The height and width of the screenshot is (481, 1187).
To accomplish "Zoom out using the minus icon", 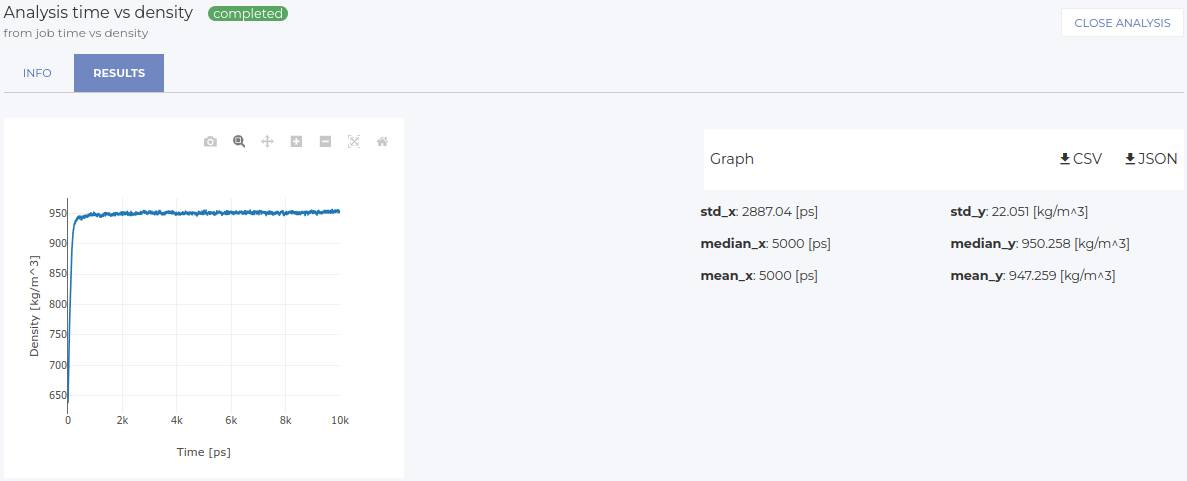I will pyautogui.click(x=325, y=142).
